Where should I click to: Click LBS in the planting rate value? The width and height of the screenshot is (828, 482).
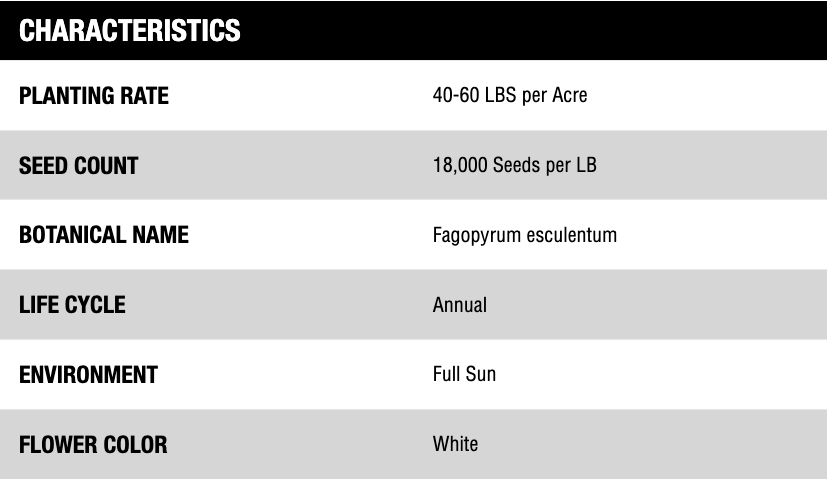tap(499, 97)
